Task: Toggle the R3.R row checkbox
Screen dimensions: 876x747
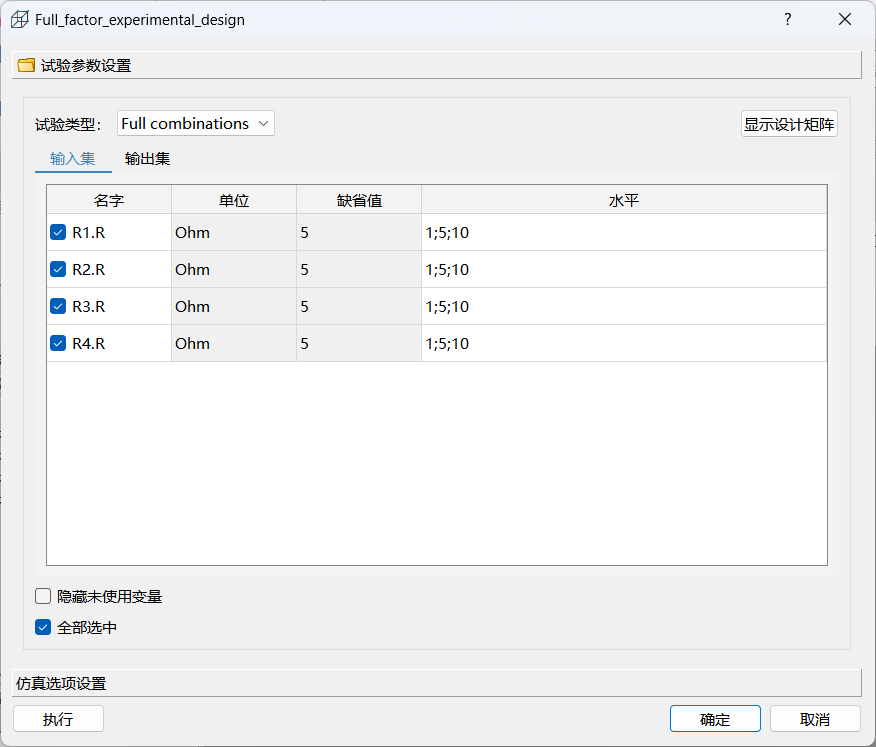Action: (58, 306)
